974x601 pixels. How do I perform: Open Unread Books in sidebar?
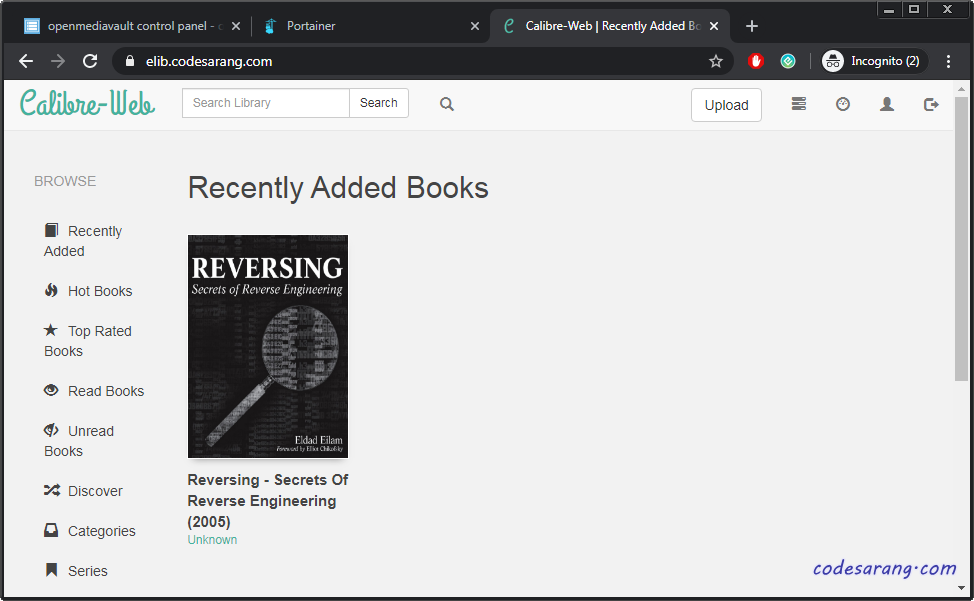click(79, 441)
